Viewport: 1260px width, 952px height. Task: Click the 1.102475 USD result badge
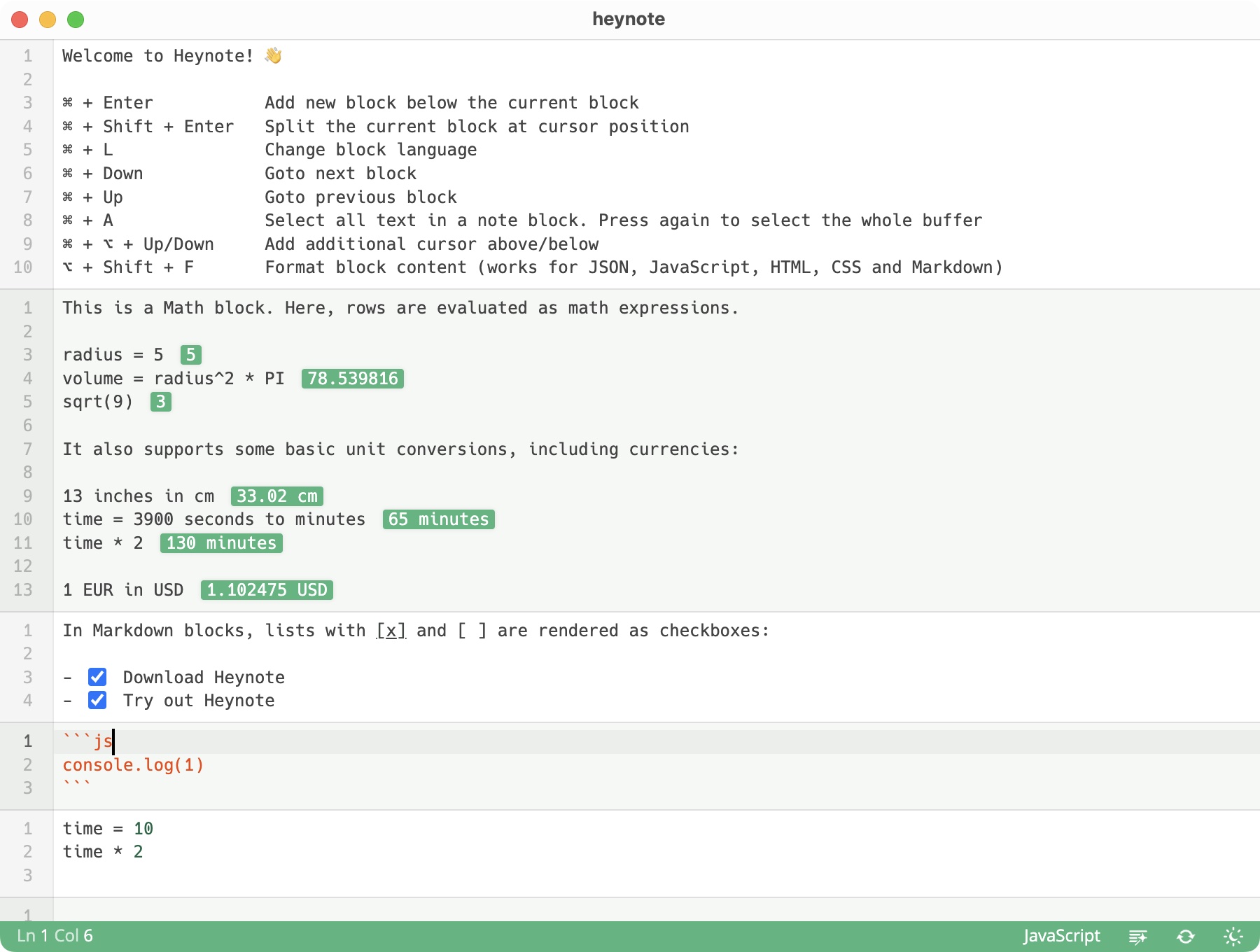click(x=267, y=590)
